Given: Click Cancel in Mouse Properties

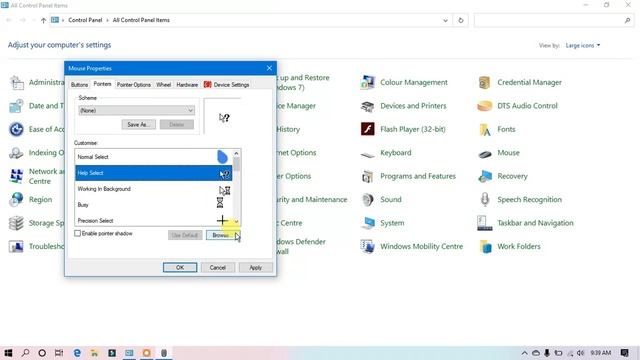Looking at the screenshot, I should coord(218,267).
